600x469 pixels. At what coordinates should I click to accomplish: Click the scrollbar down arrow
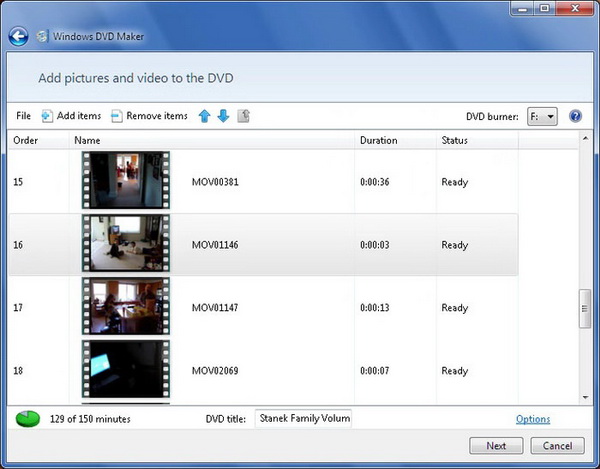(585, 397)
